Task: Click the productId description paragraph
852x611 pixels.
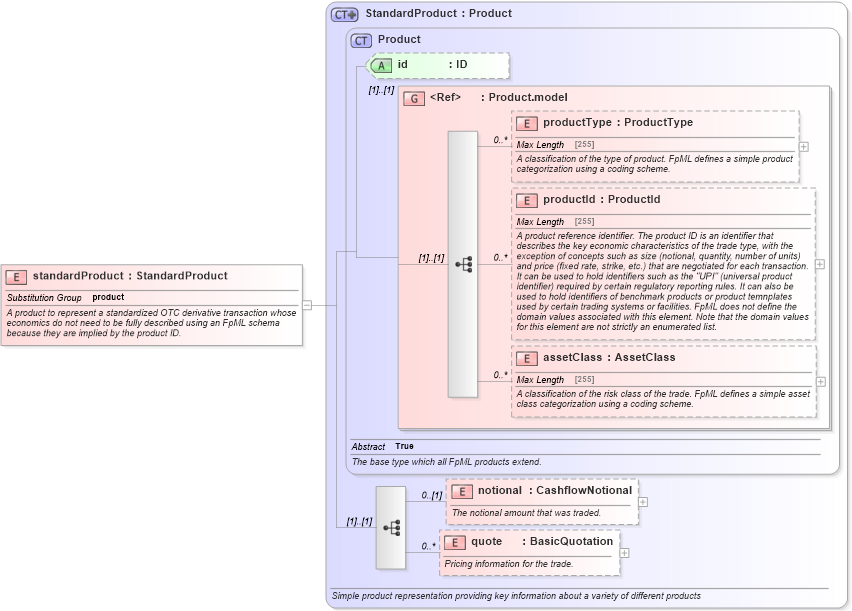Action: pos(662,282)
